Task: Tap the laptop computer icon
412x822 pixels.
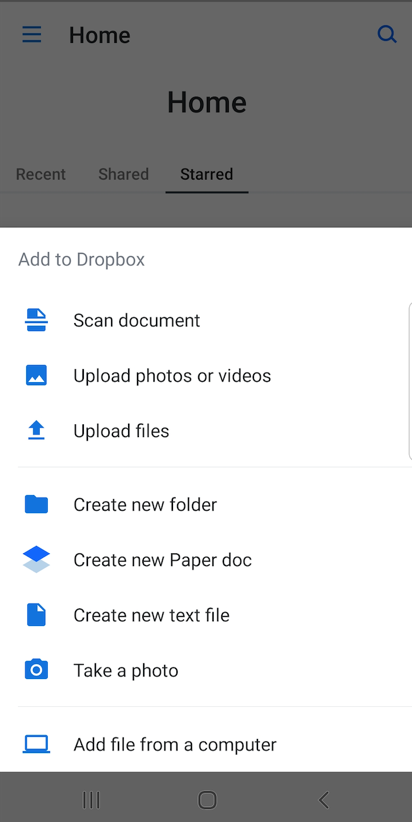Action: [36, 744]
